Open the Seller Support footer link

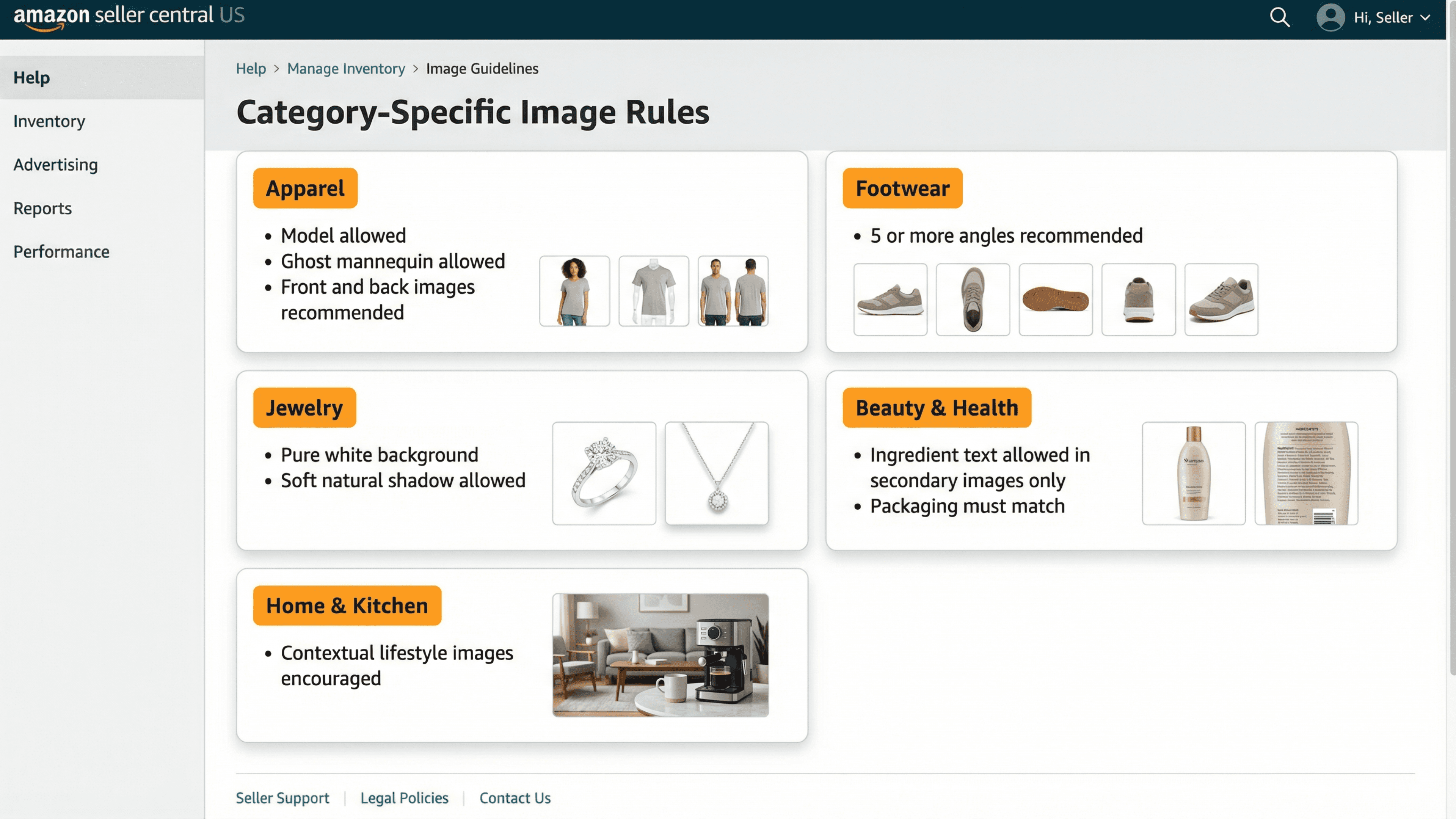click(282, 797)
